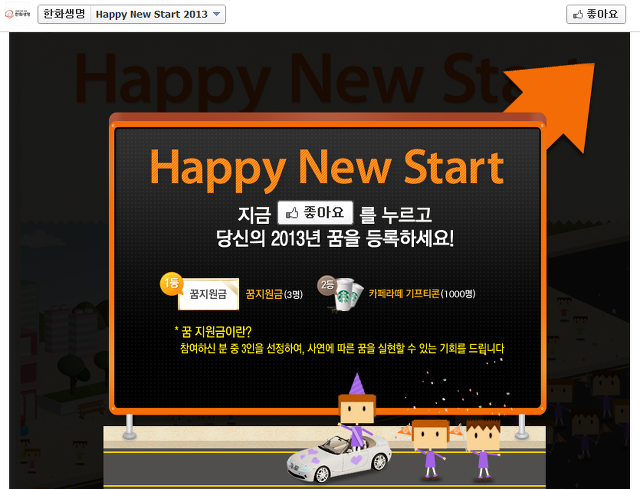Click the text 꿈지원금(3명)
640x489 pixels.
click(x=274, y=294)
